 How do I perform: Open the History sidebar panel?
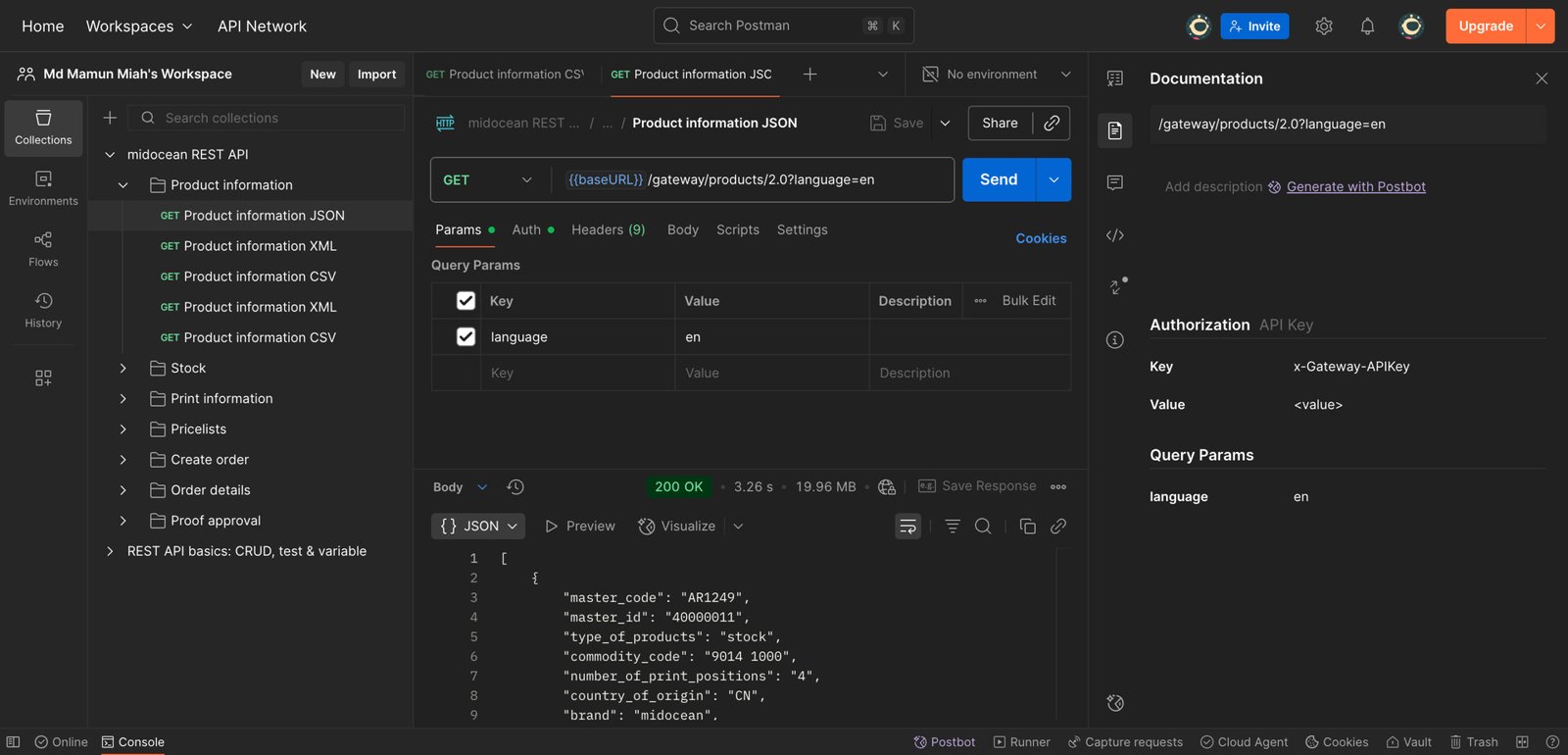pos(43,310)
